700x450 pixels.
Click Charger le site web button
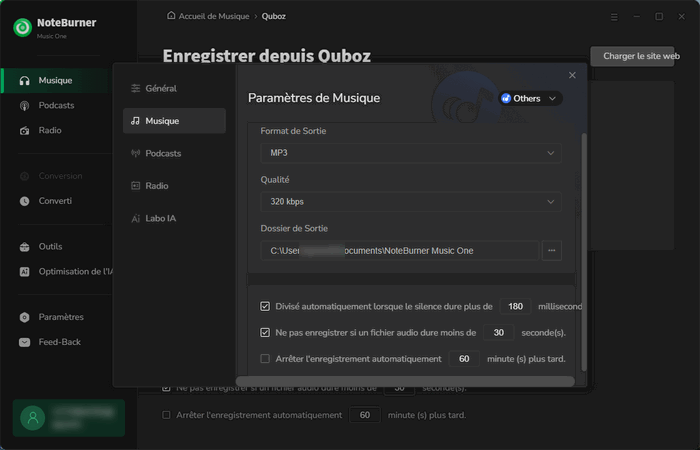pos(632,56)
